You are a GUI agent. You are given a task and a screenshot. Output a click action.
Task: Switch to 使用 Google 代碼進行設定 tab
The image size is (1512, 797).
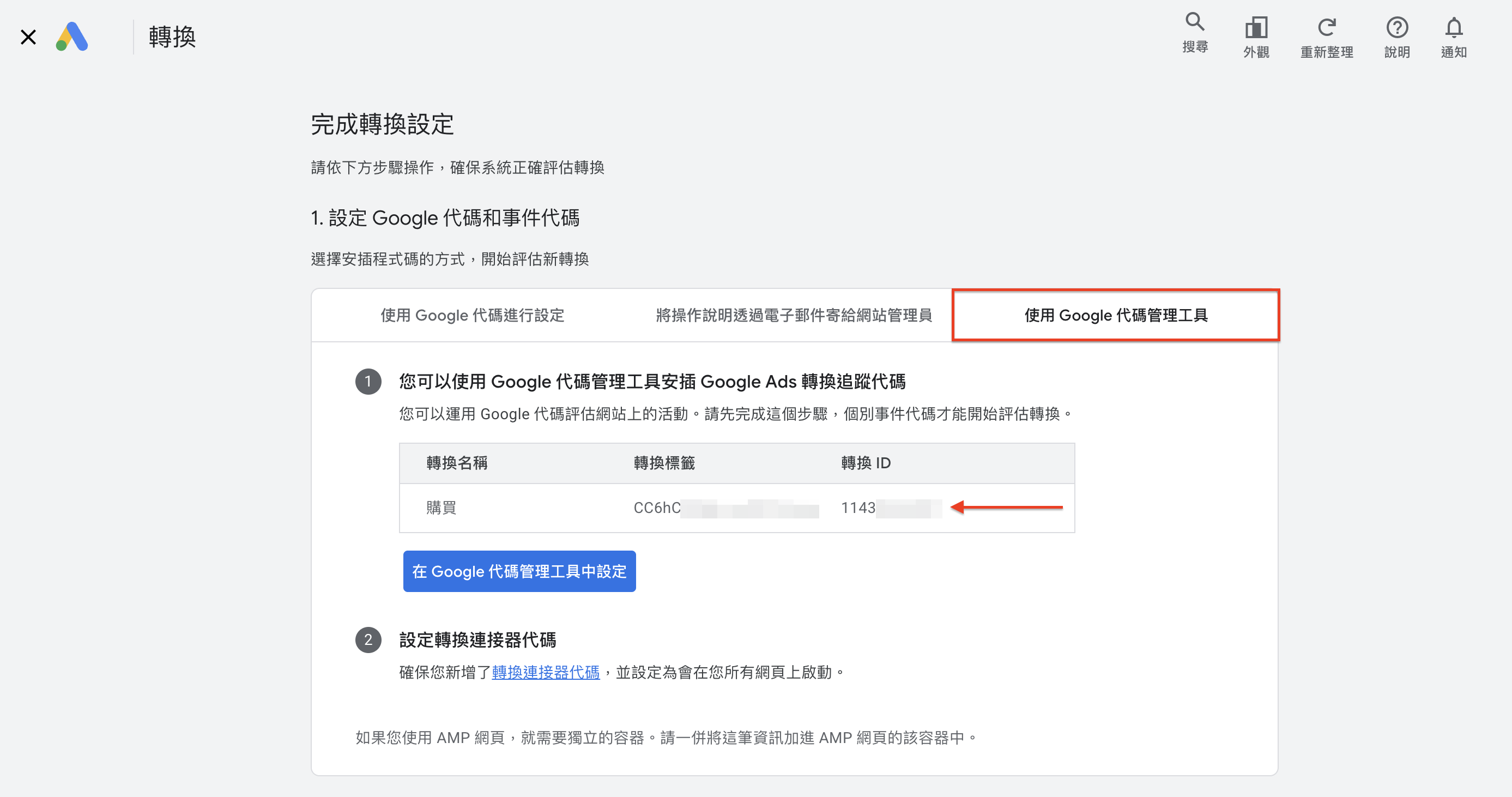click(472, 315)
